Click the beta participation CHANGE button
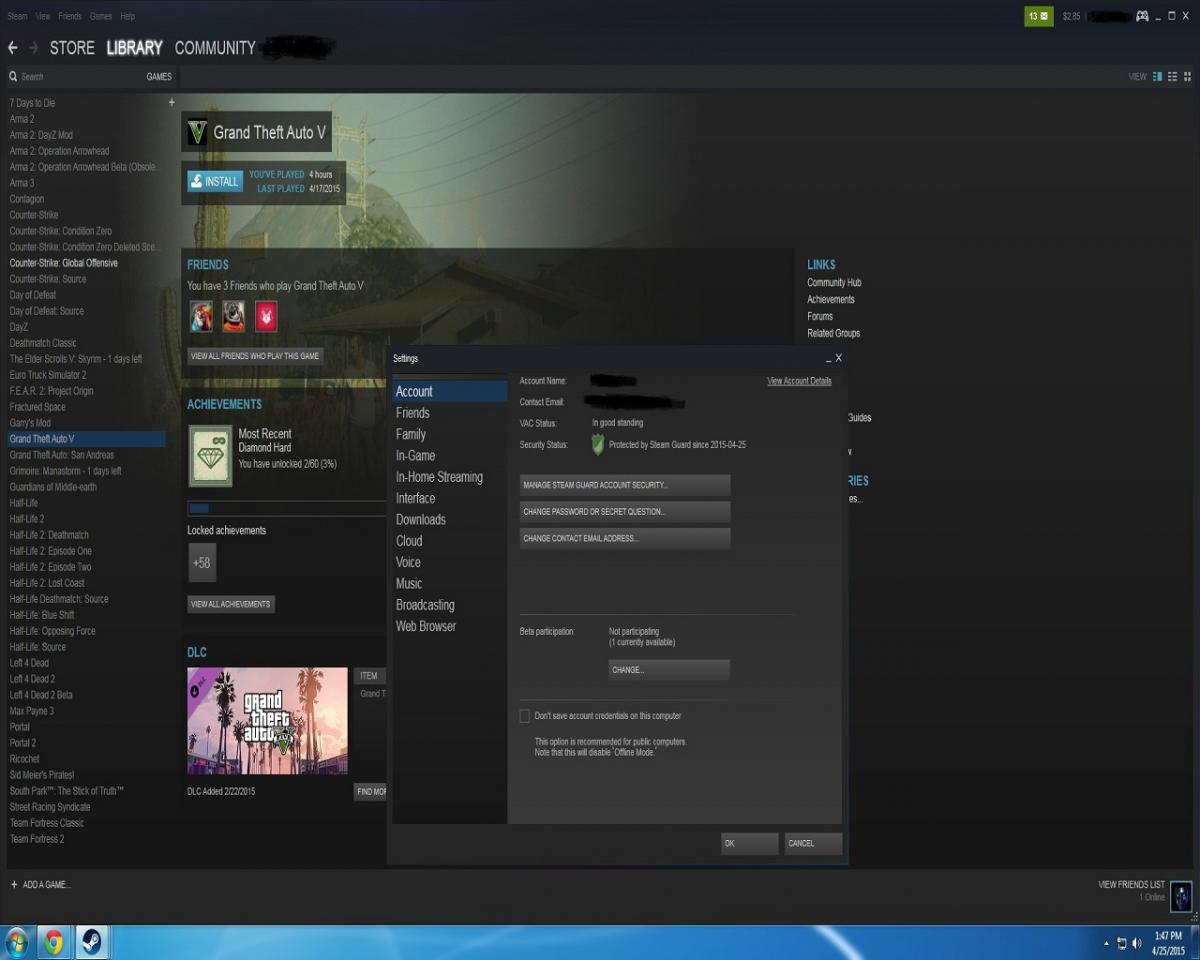 pos(669,670)
